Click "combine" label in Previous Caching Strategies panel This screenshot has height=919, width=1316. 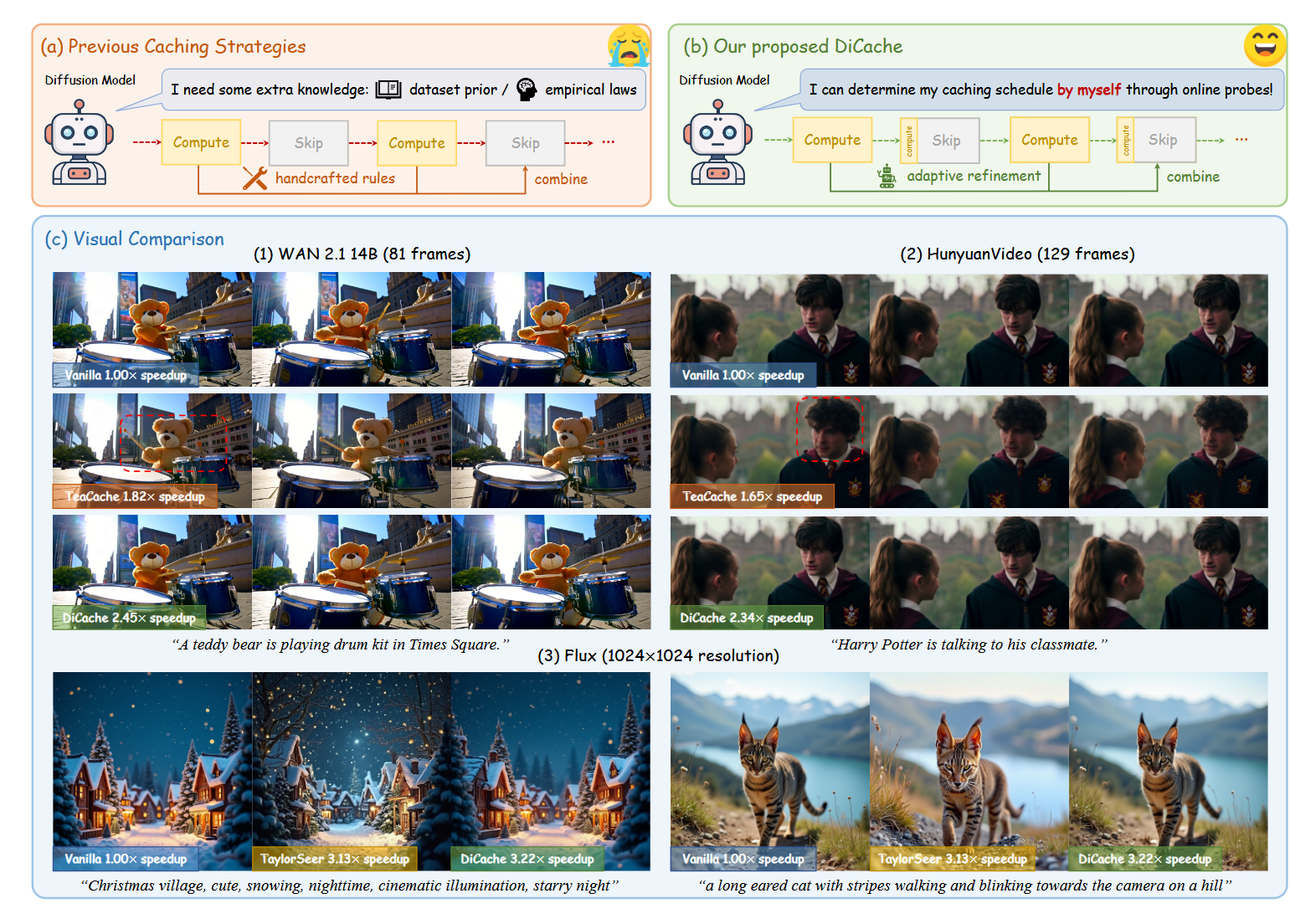coord(561,179)
